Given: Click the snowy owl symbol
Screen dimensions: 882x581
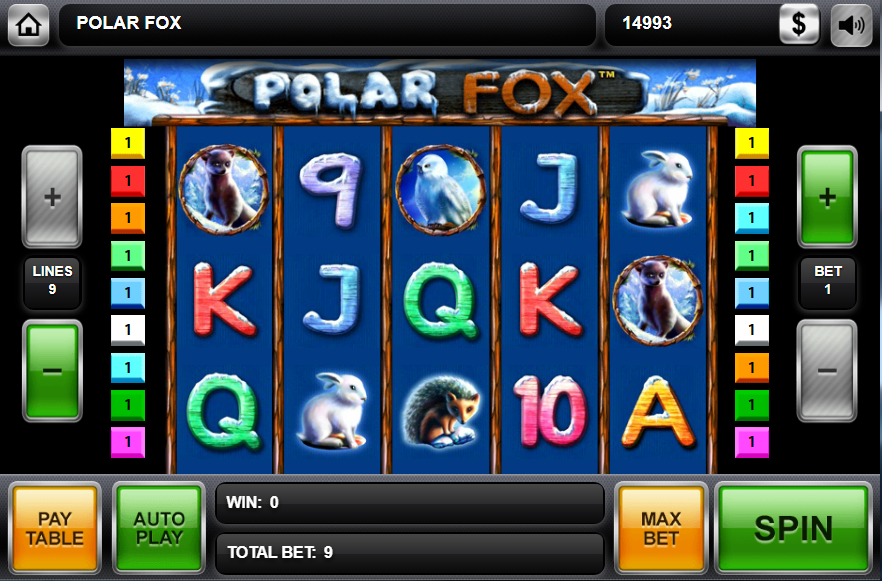Looking at the screenshot, I should point(441,190).
